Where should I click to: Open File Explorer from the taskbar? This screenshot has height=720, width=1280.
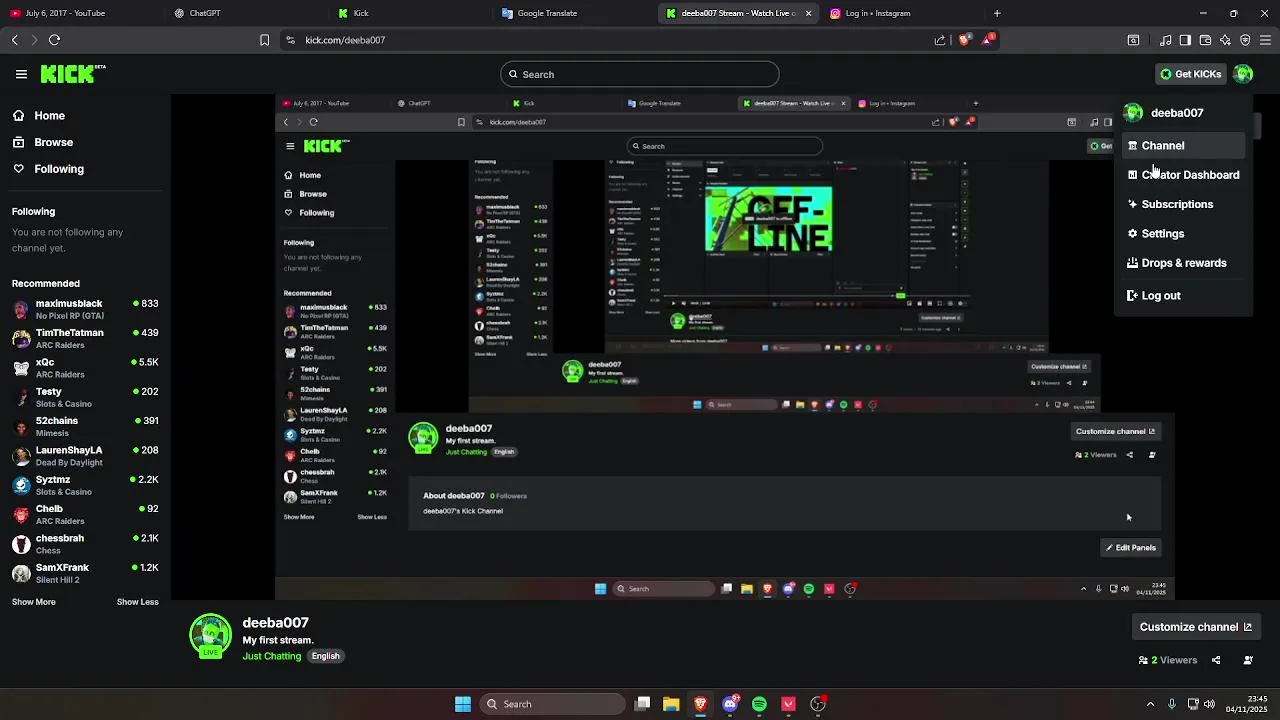tap(671, 704)
